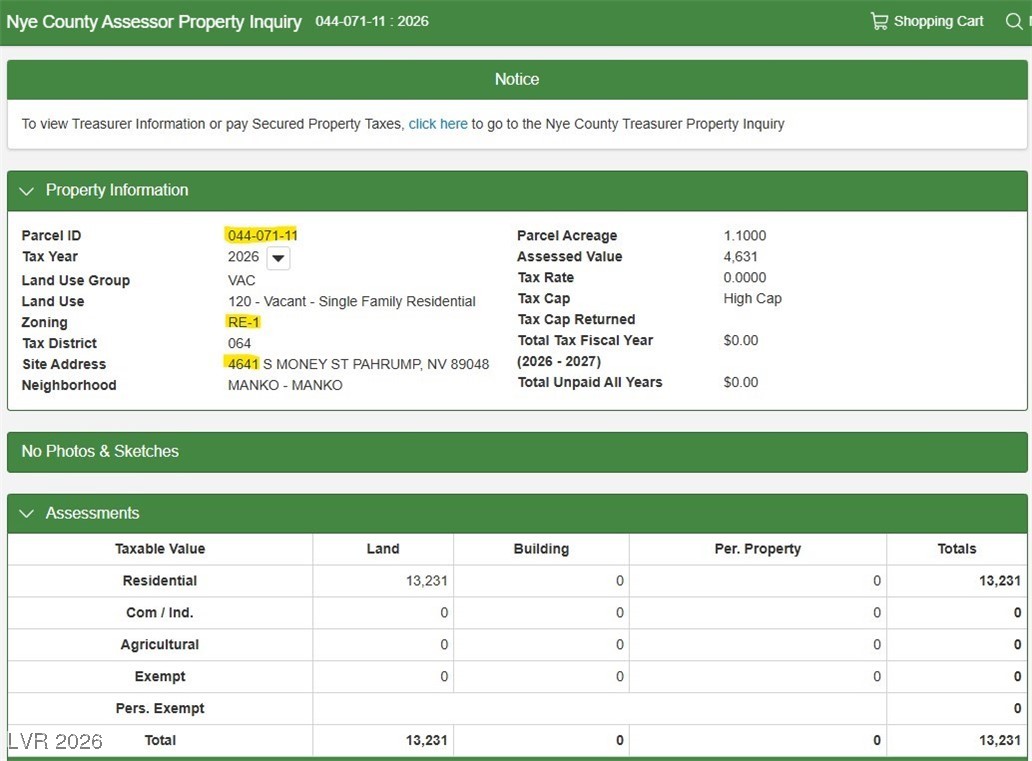Screen dimensions: 1032x761
Task: Click the Notice panel header
Action: tap(516, 79)
